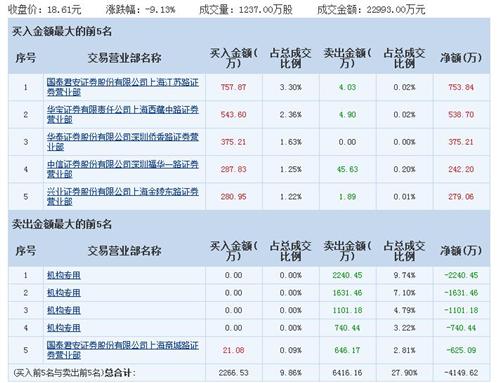Select net amount -1631.46
Image resolution: width=500 pixels, height=383 pixels.
[461, 293]
